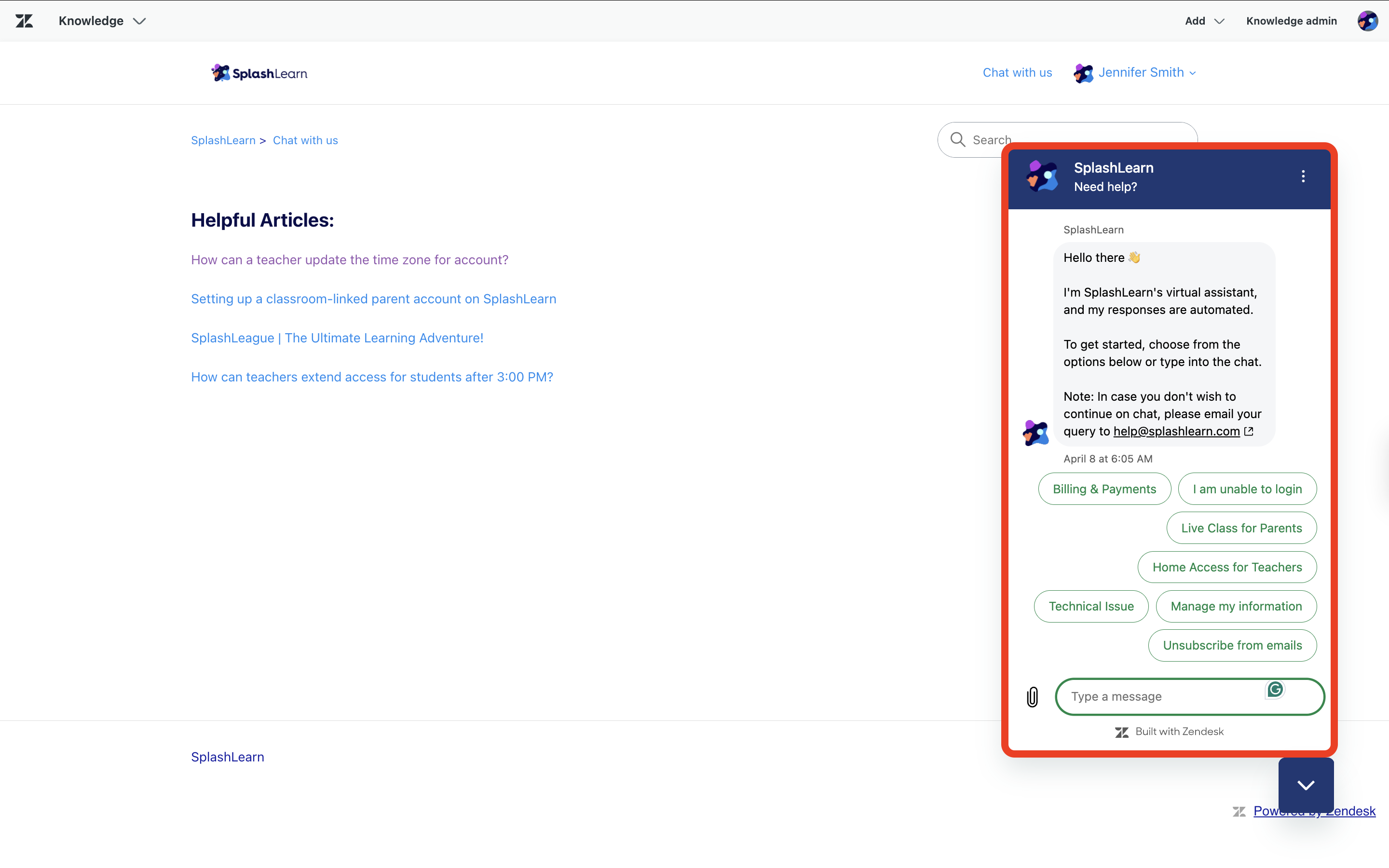Click the Grammarly icon in message field
This screenshot has width=1389, height=868.
[1275, 690]
